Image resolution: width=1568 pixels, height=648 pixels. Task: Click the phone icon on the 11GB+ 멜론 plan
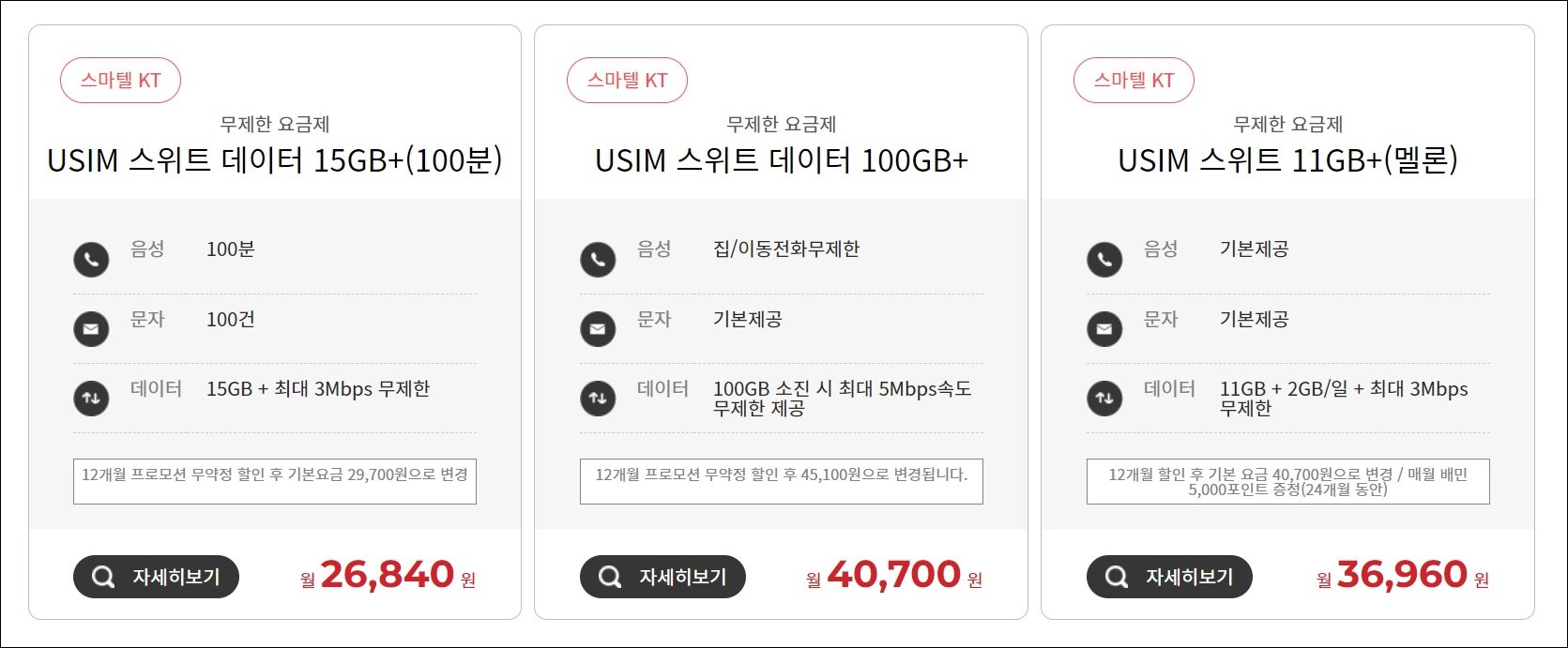coord(1104,260)
